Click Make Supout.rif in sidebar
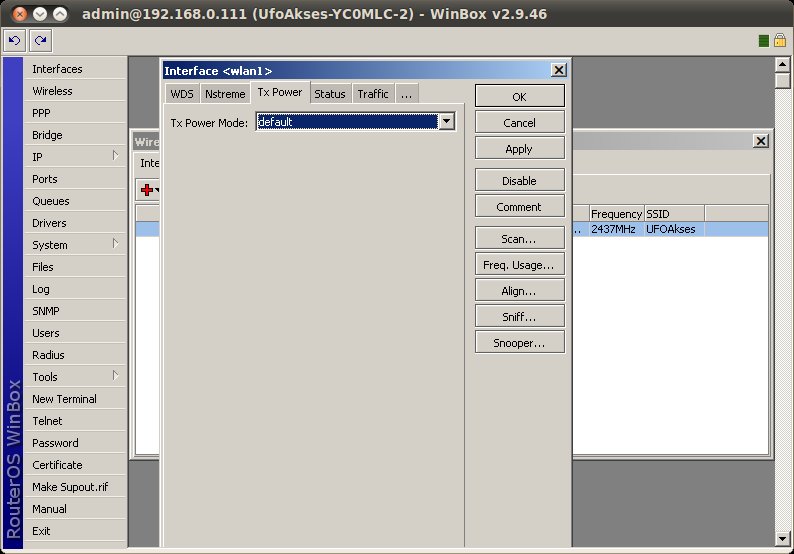 75,487
